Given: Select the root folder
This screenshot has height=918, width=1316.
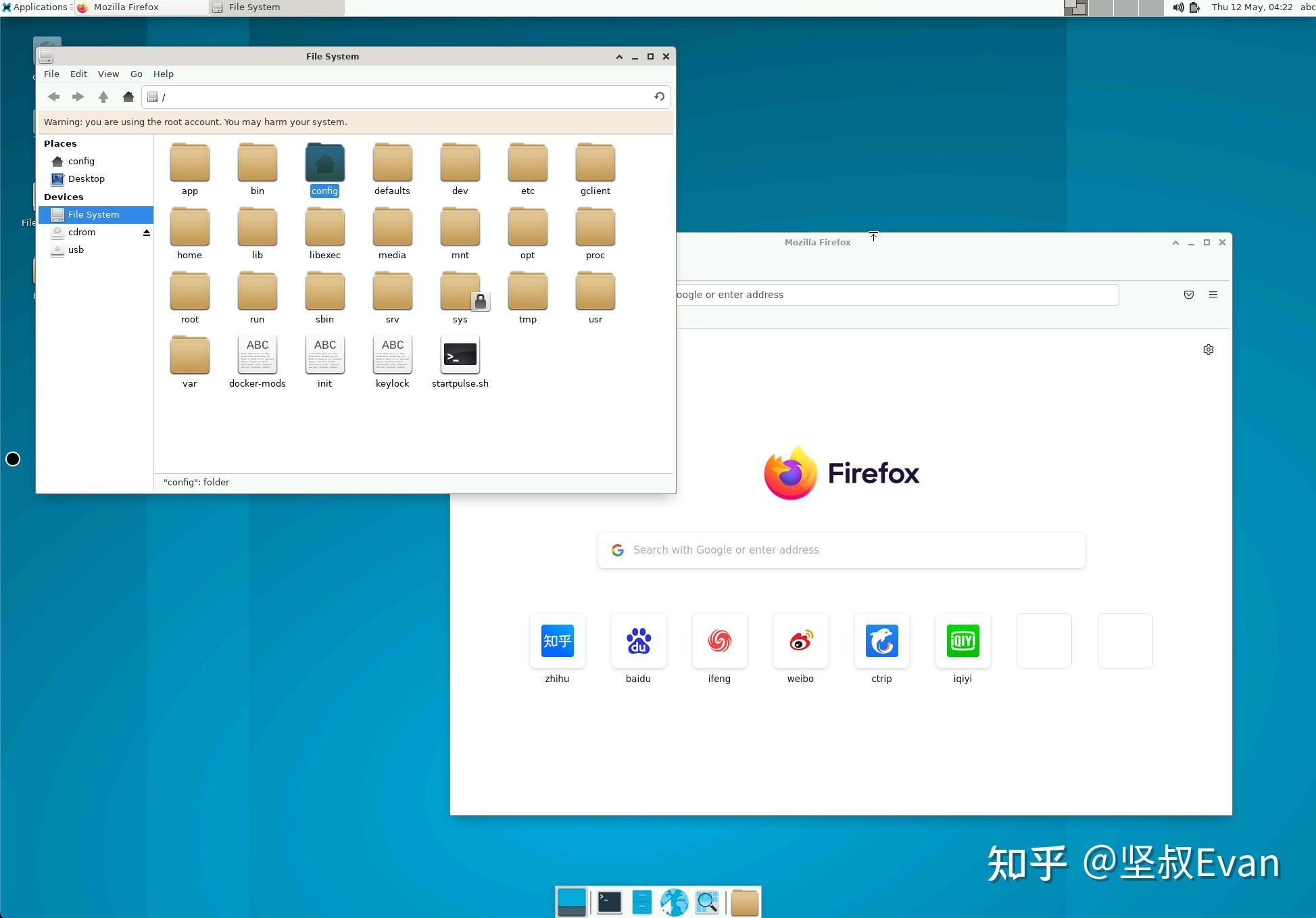Looking at the screenshot, I should point(190,297).
